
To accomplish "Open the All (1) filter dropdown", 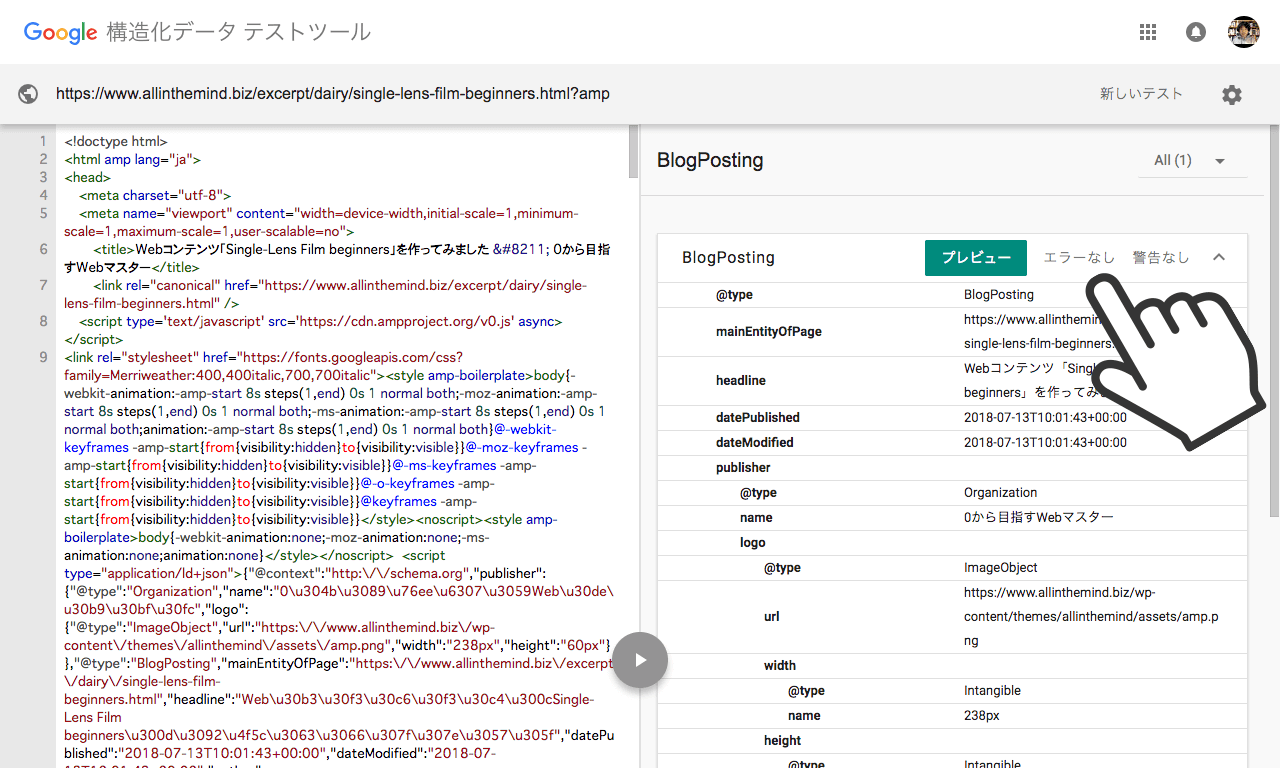I will point(1192,161).
